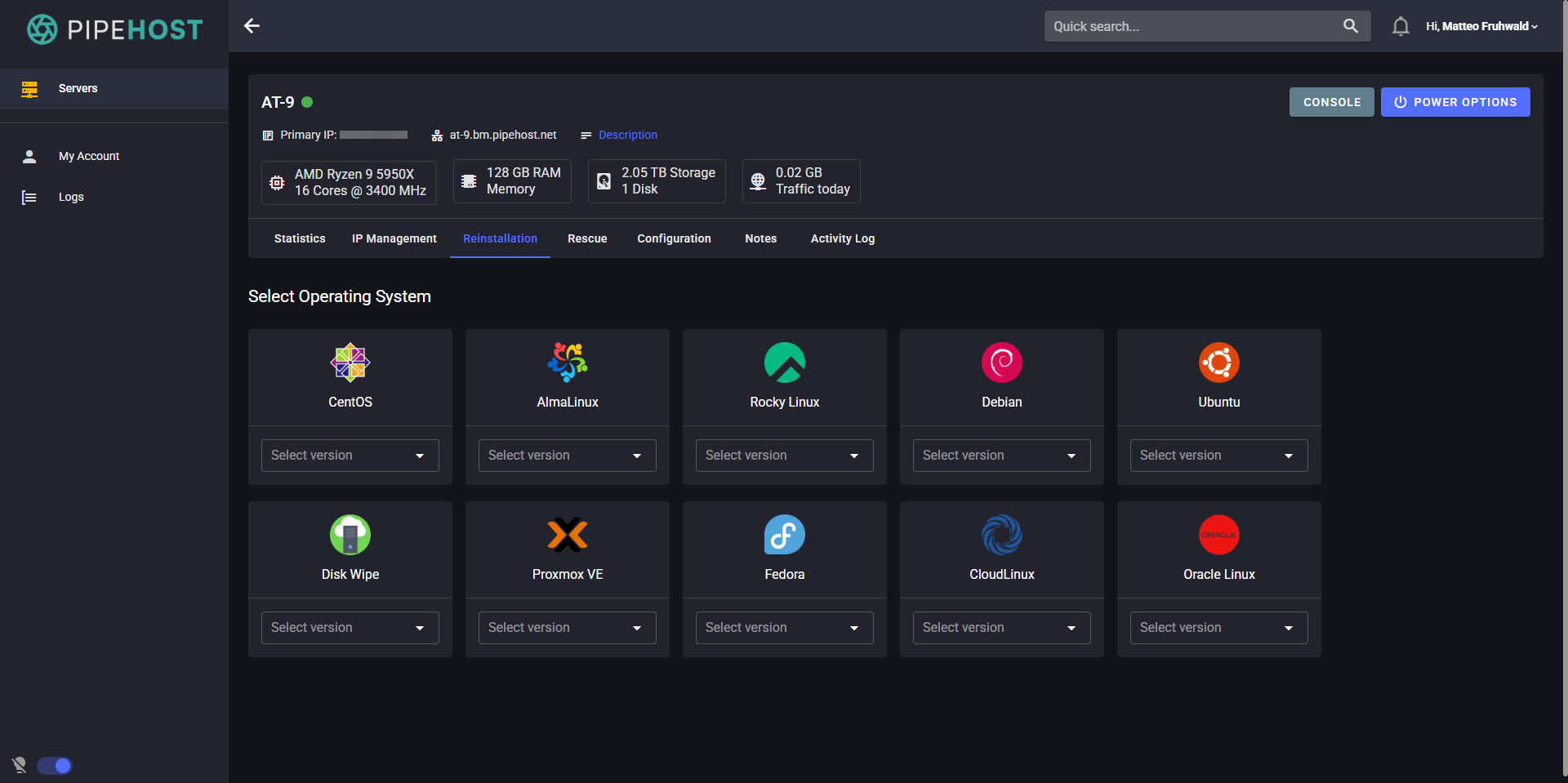Select the CentOS operating system icon
This screenshot has width=1568, height=783.
[x=350, y=363]
